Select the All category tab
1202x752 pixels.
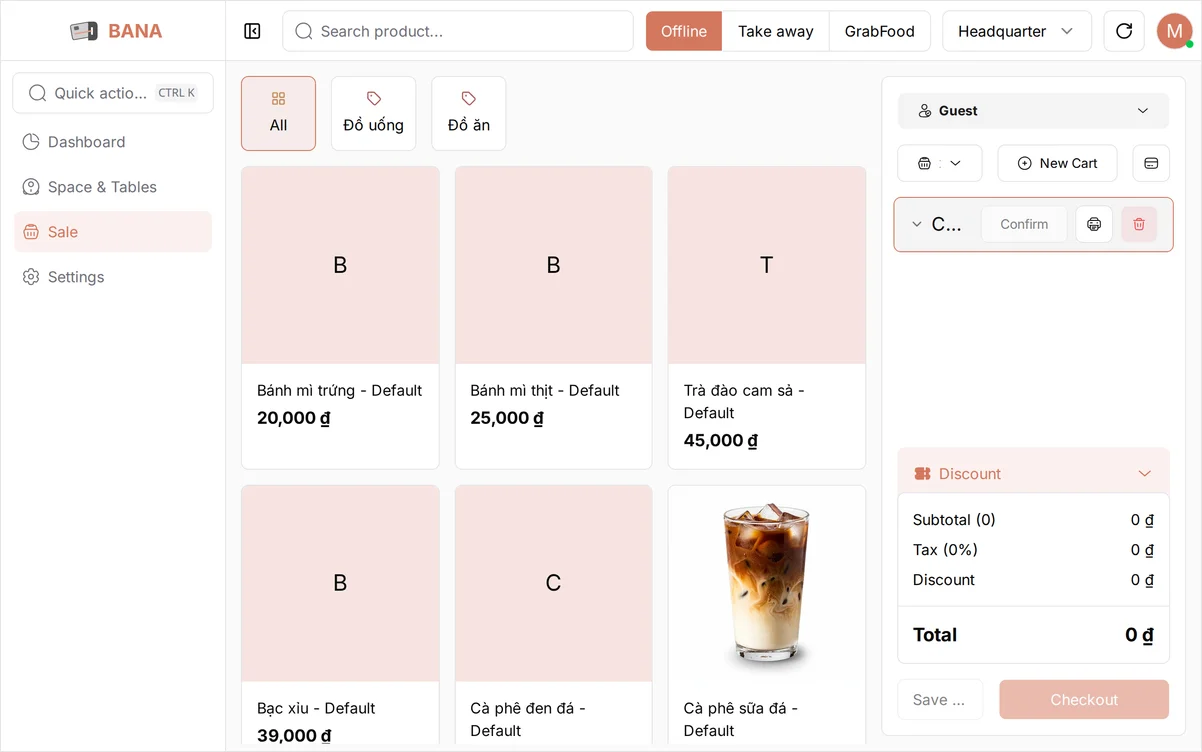tap(278, 113)
